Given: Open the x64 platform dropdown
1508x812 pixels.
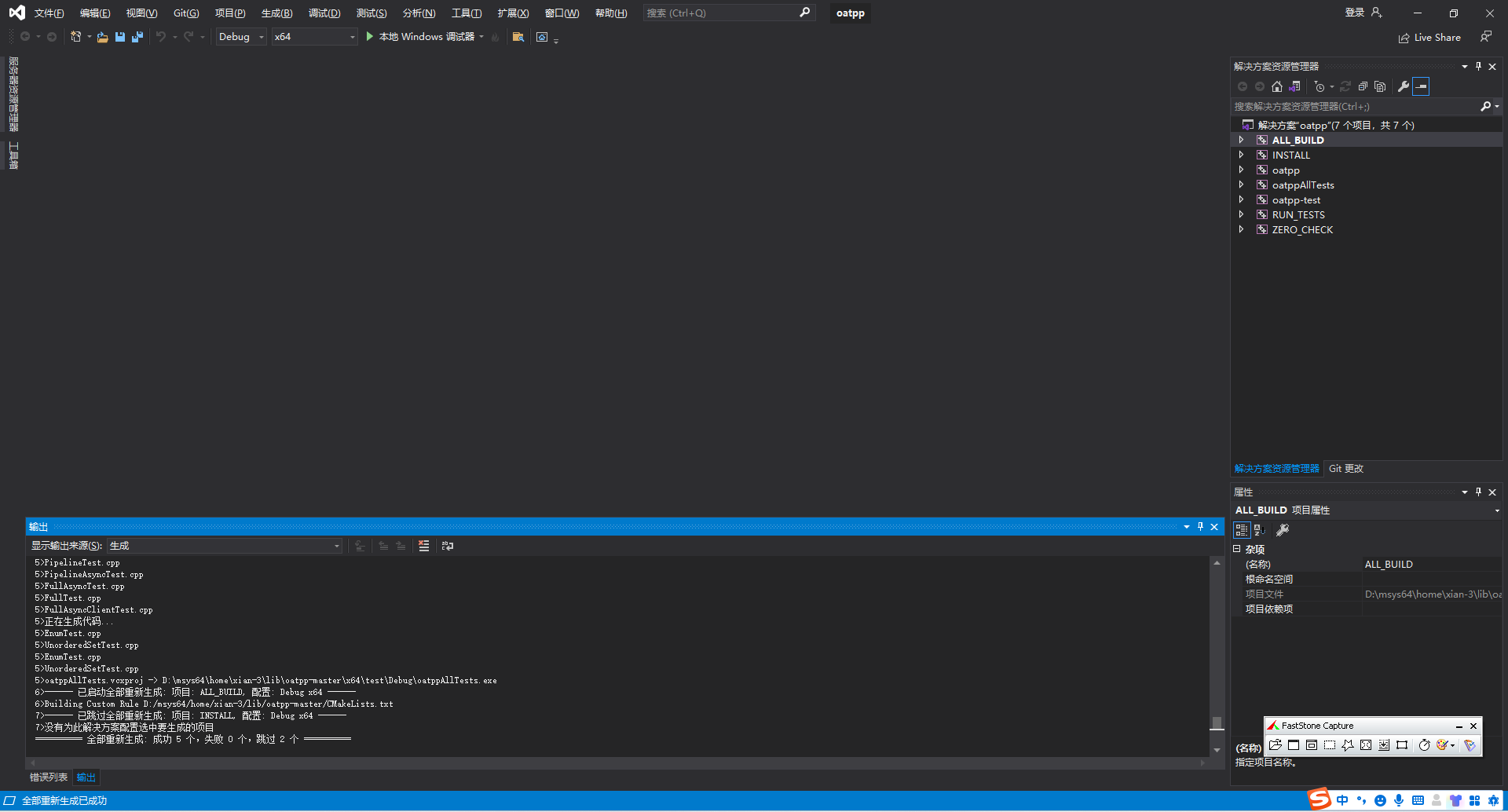Looking at the screenshot, I should pos(314,37).
